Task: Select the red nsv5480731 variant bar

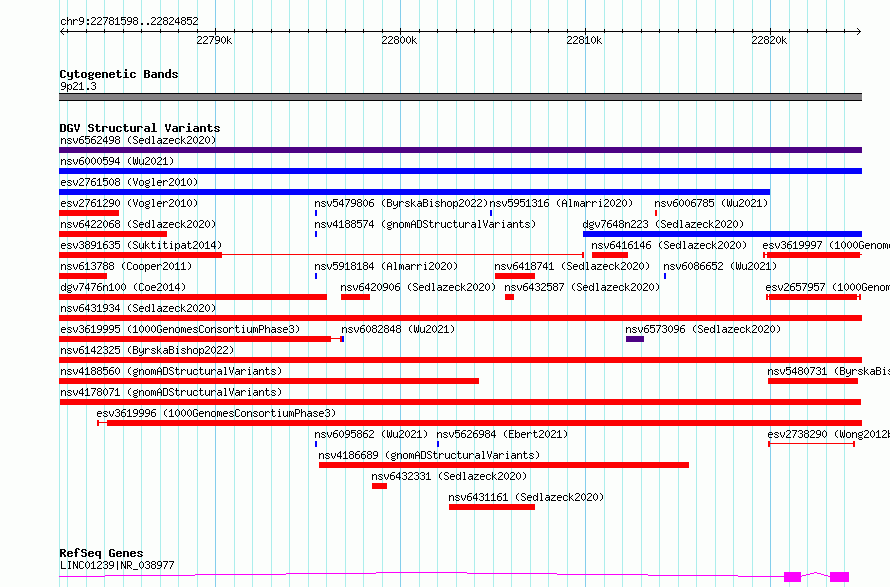Action: click(x=813, y=381)
